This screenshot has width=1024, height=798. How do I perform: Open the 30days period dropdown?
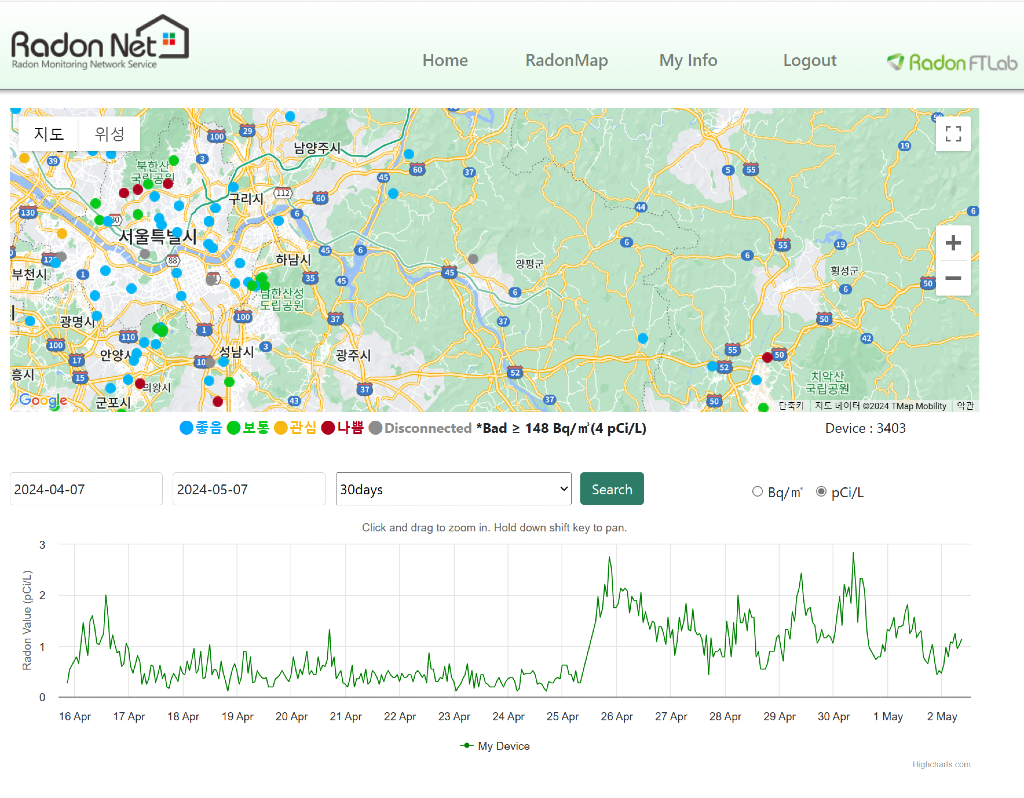[x=453, y=490]
